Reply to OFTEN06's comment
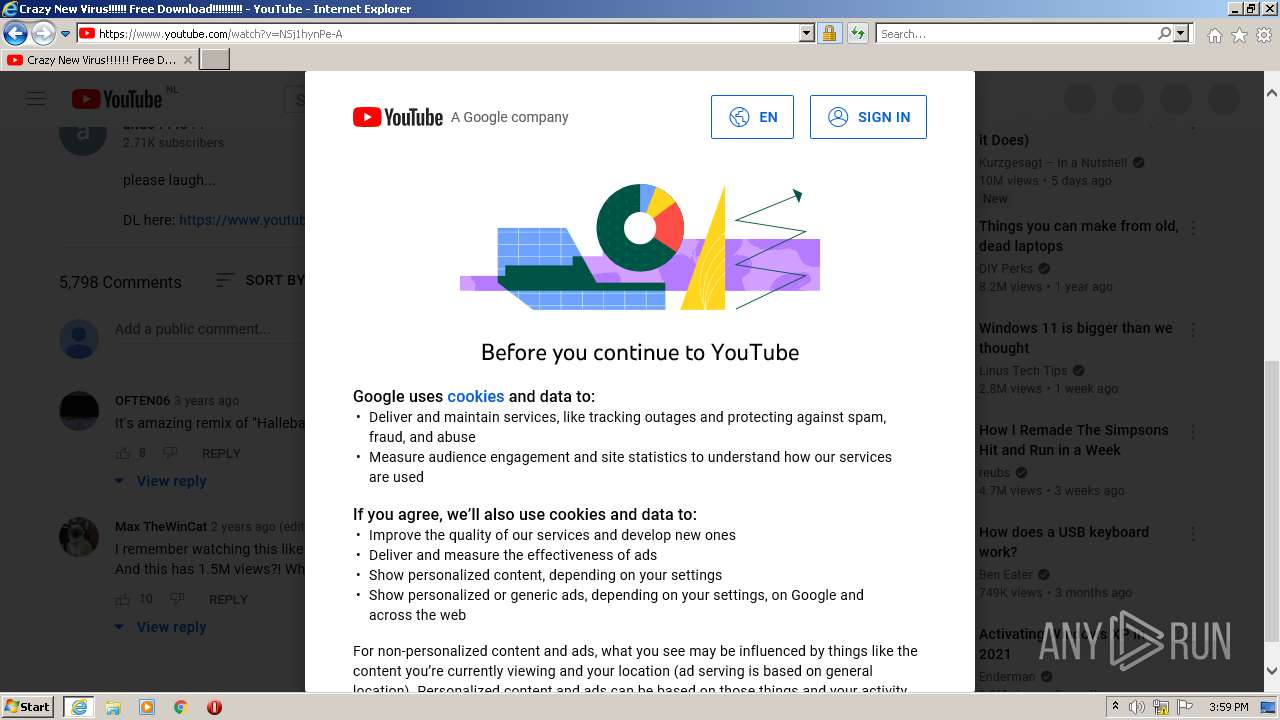 [x=221, y=453]
